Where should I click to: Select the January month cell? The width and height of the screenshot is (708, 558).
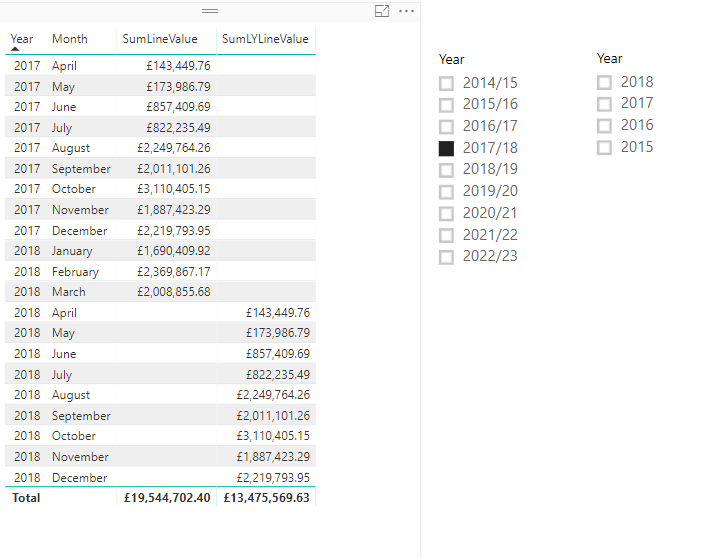[72, 251]
